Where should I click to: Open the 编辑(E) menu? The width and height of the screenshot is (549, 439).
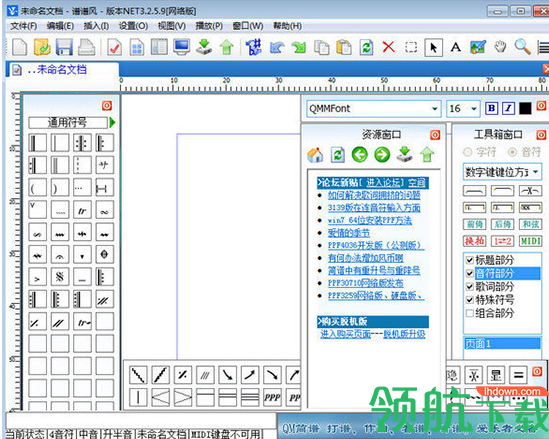pos(60,26)
